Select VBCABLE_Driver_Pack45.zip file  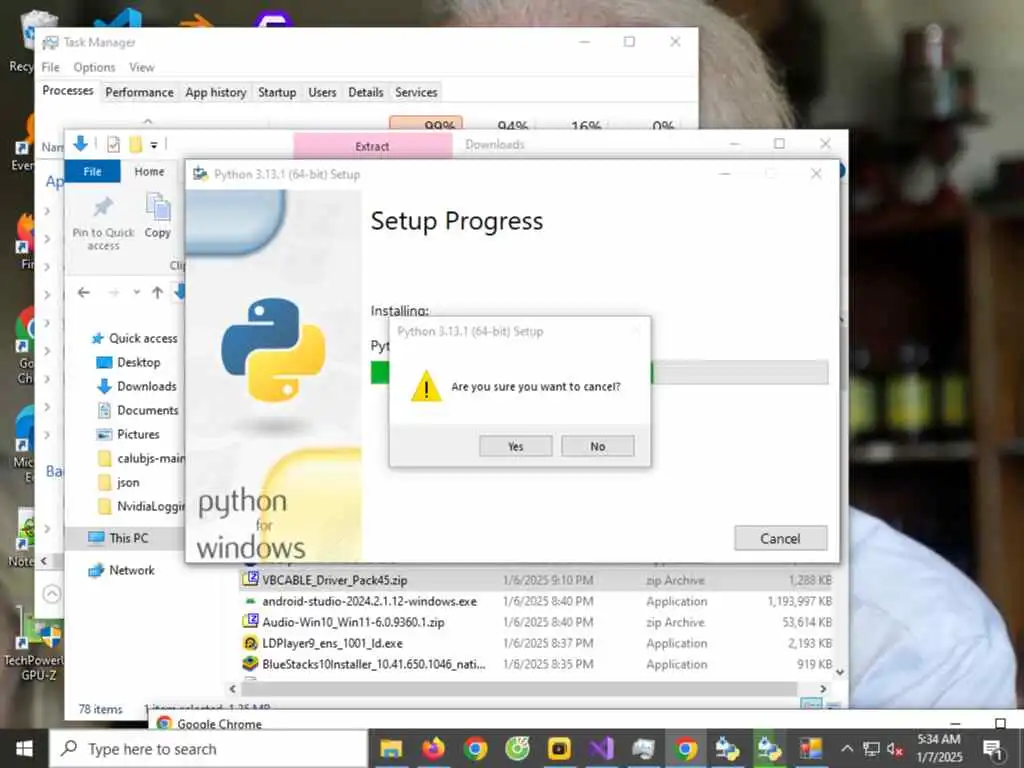[x=536, y=580]
